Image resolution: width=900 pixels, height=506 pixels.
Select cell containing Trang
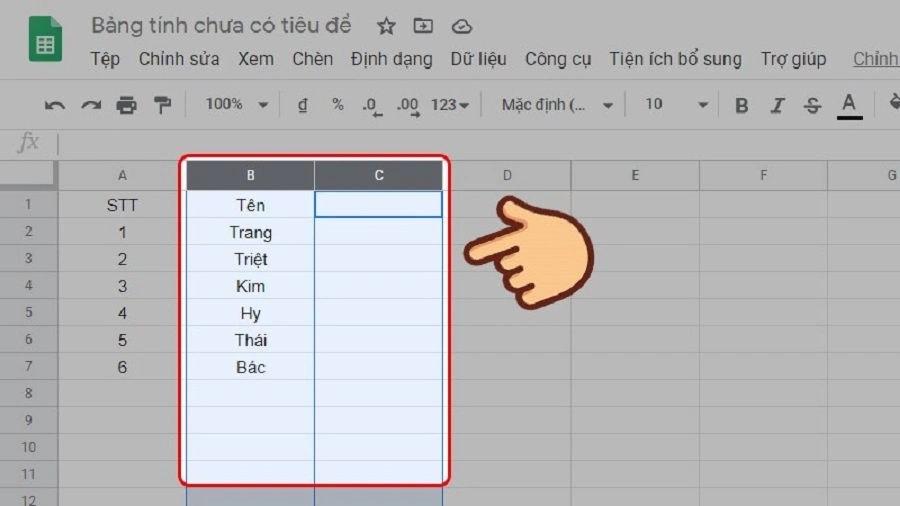point(250,232)
